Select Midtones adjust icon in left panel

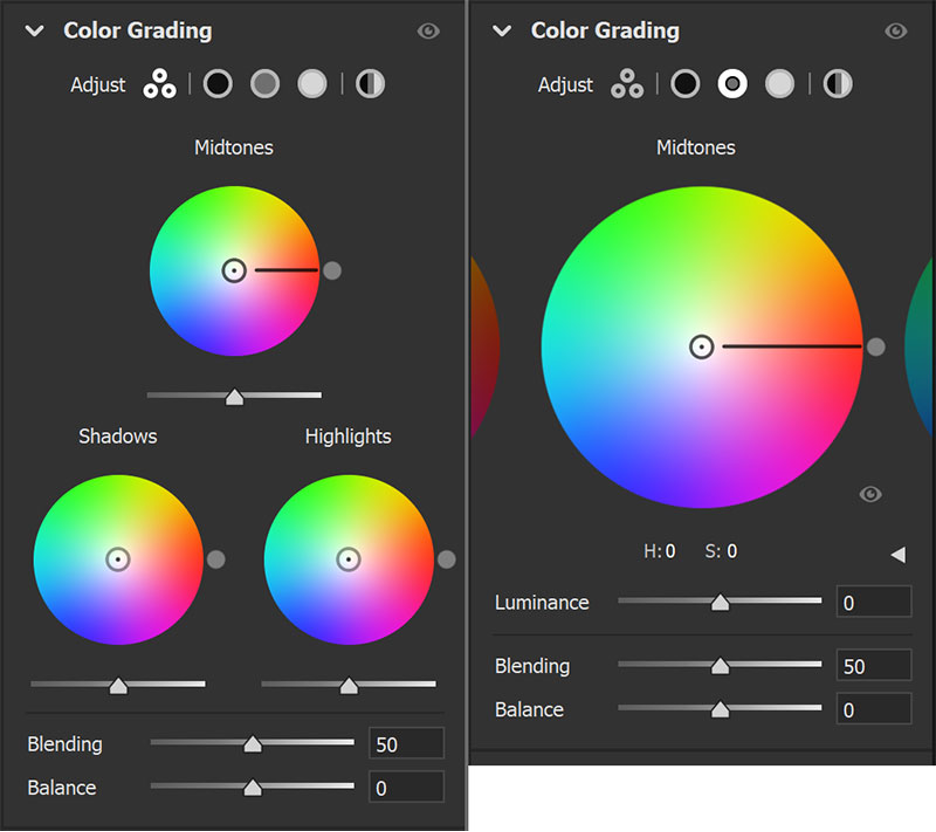point(265,84)
